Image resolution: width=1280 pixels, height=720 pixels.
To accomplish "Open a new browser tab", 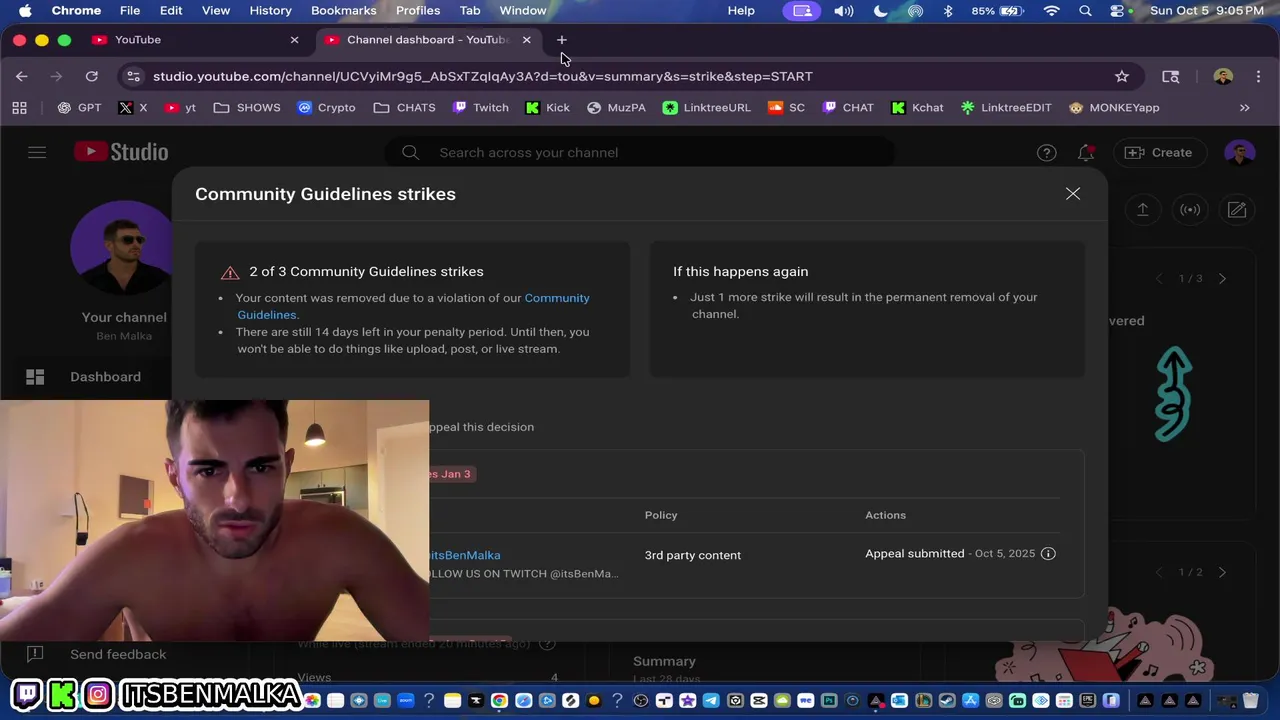I will tap(562, 40).
